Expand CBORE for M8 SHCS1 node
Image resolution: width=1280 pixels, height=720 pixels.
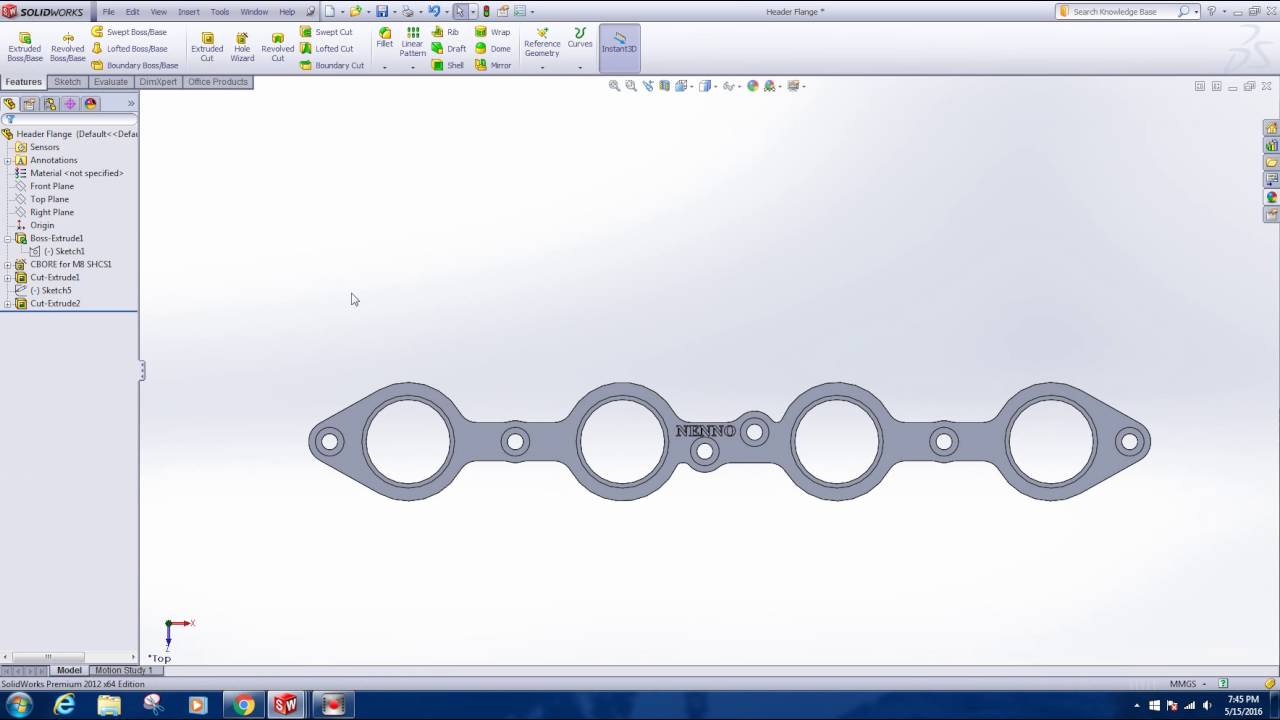[8, 265]
